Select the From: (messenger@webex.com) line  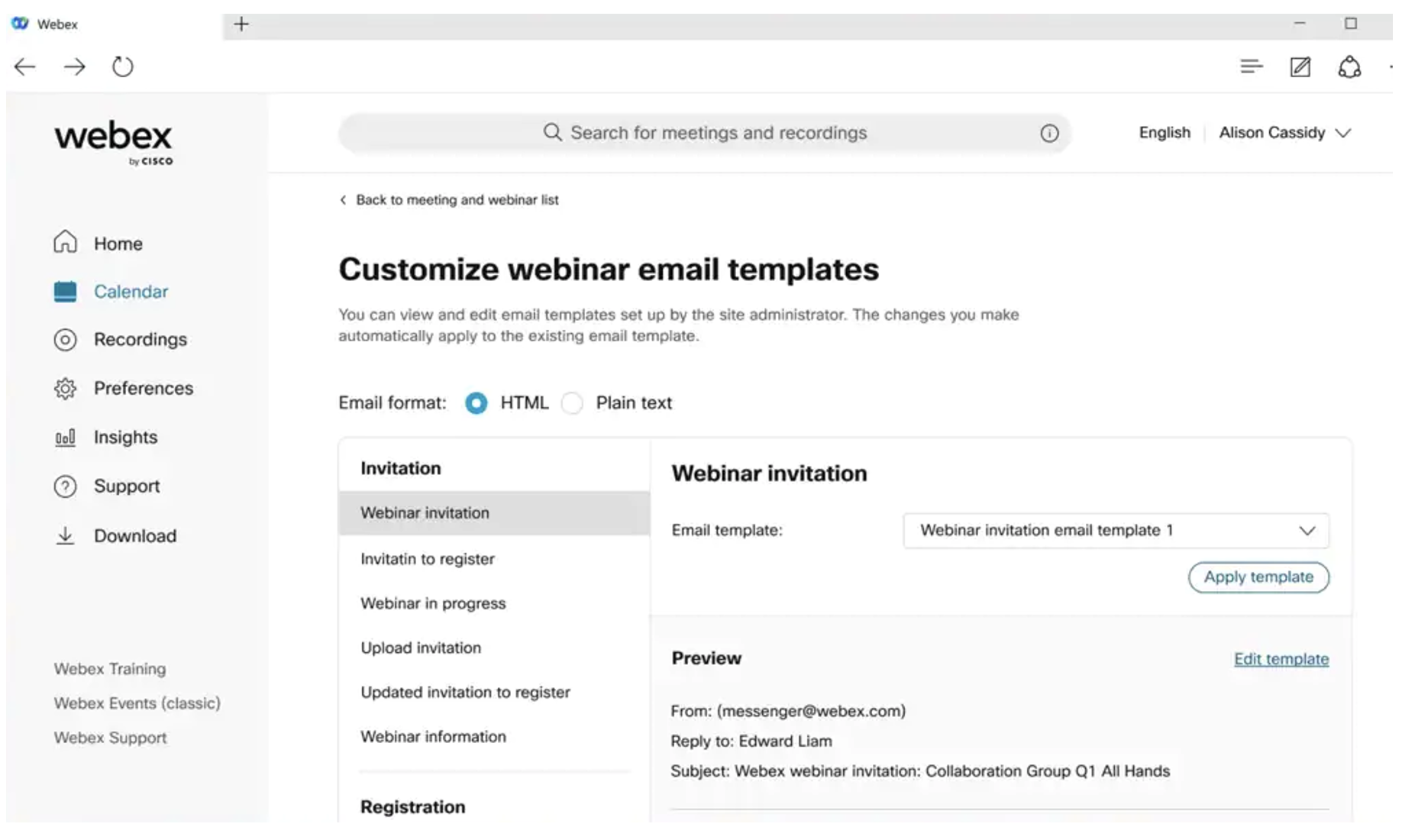[x=788, y=711]
